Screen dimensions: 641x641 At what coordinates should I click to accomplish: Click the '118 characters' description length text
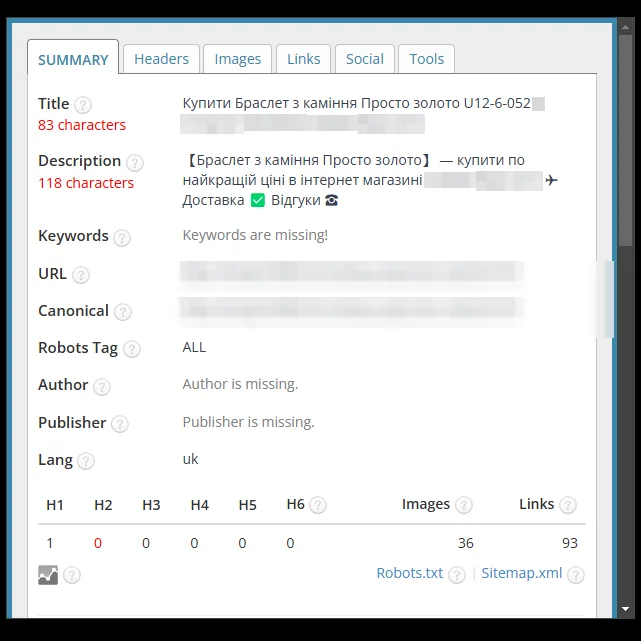tap(86, 183)
